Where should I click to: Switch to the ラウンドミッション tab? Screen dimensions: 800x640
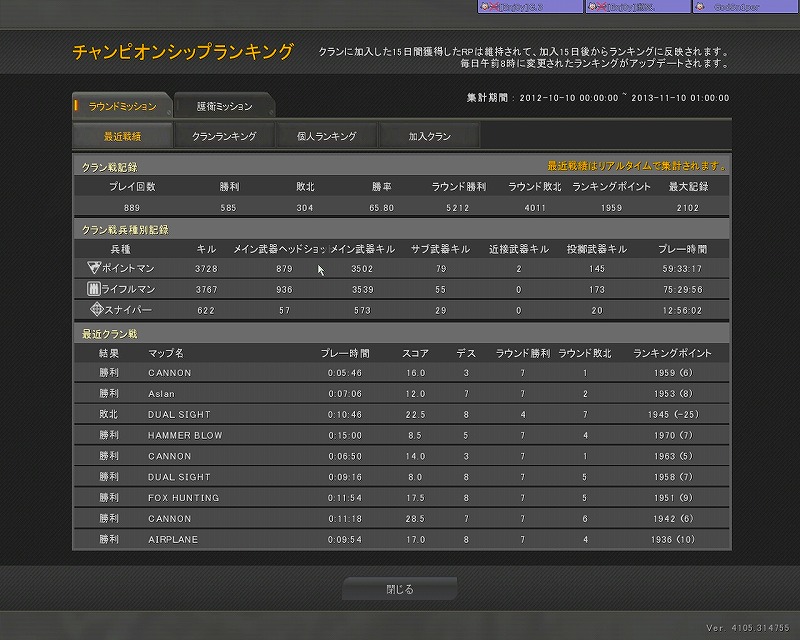pyautogui.click(x=122, y=106)
